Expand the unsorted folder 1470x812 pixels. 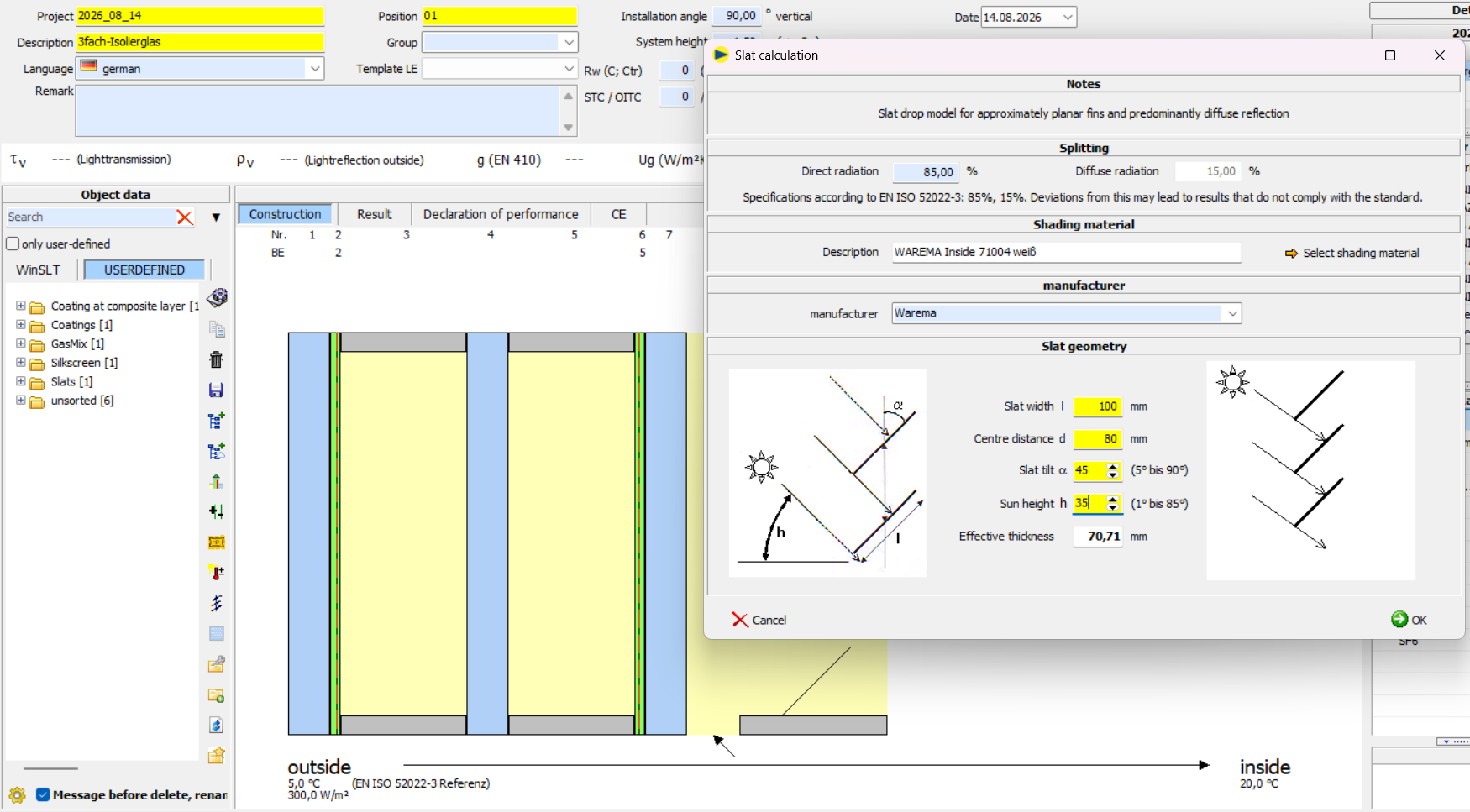(20, 400)
